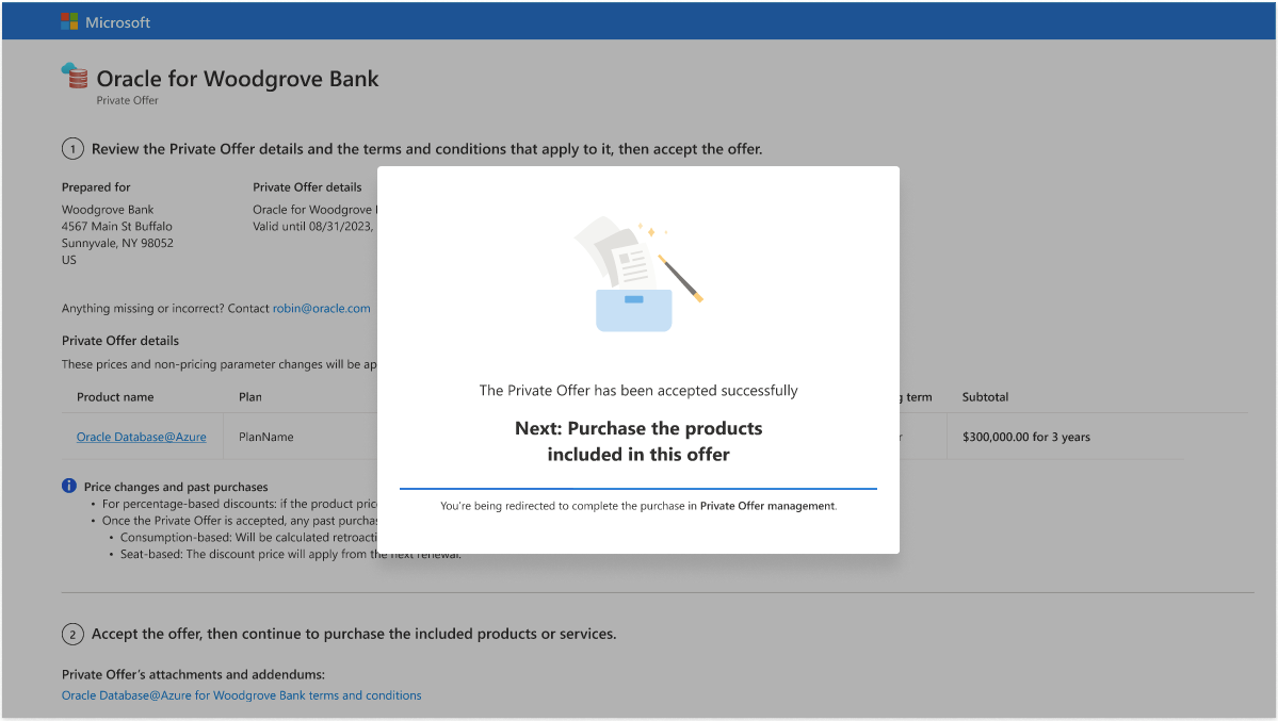Screen dimensions: 1278x721
Task: Click the blue info icon near Price changes
Action: coord(68,485)
